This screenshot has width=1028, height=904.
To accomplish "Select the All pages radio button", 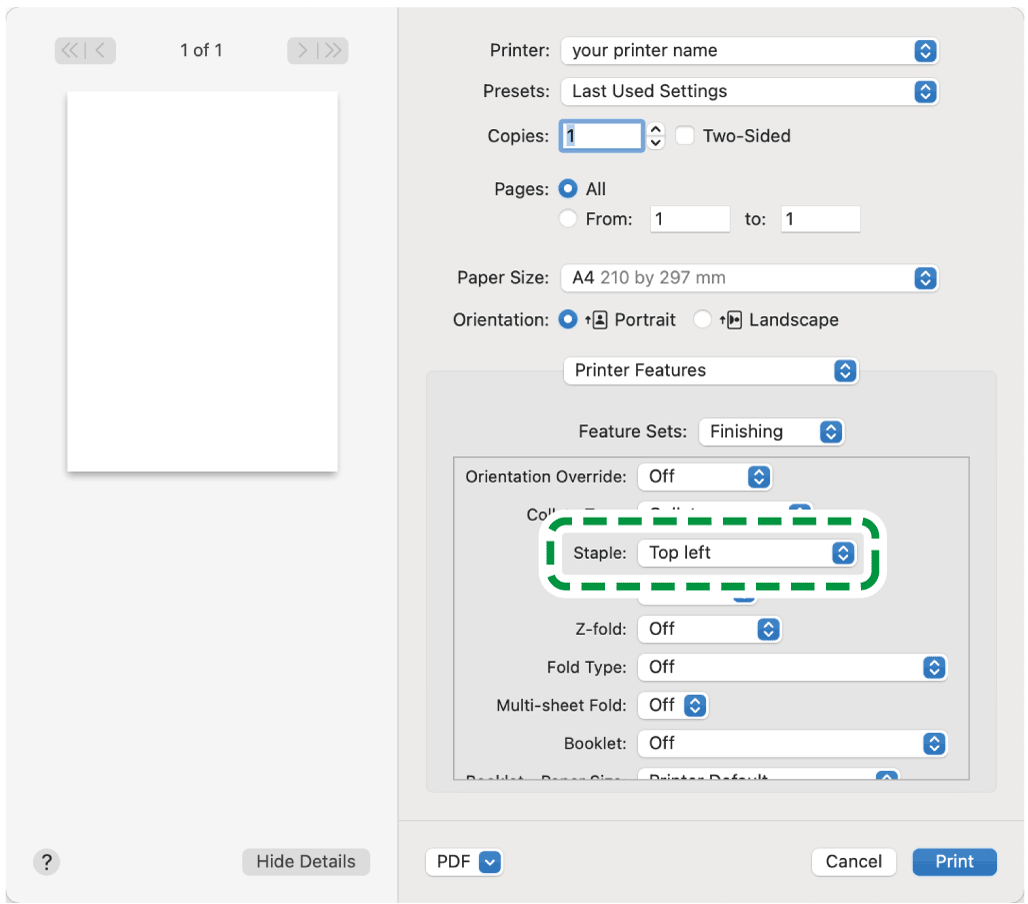I will click(x=568, y=189).
